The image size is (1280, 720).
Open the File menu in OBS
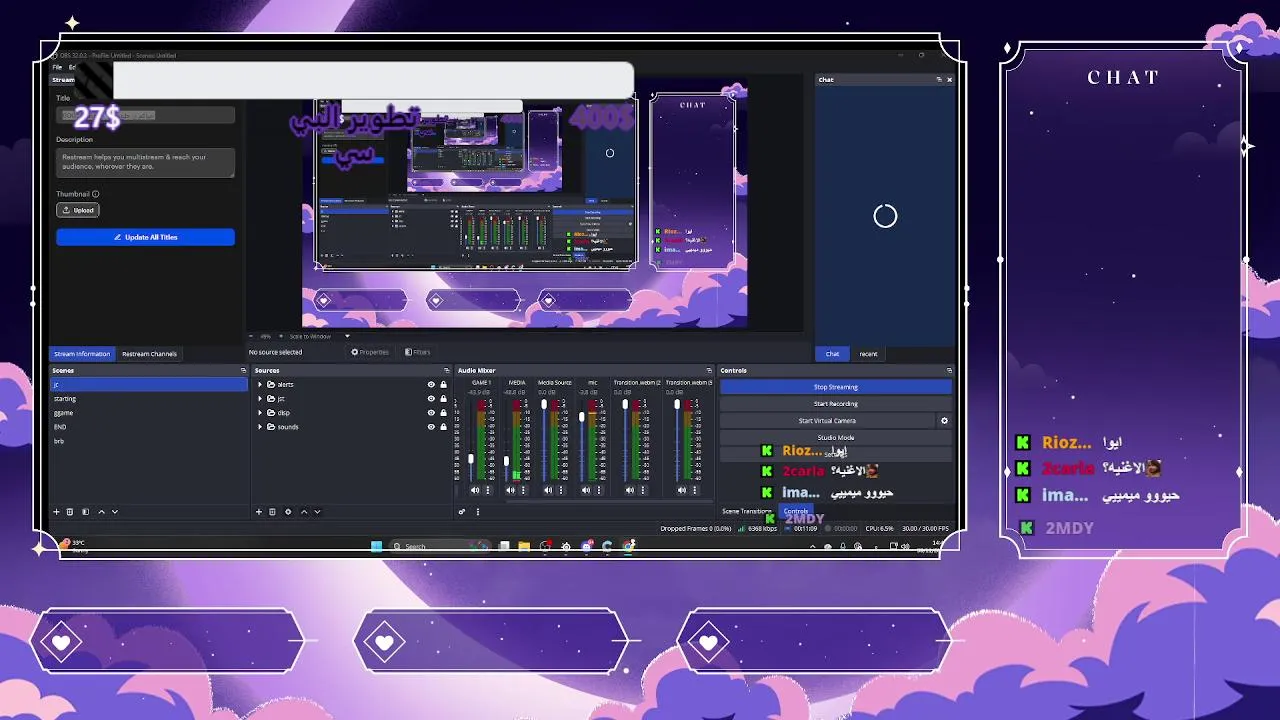[57, 67]
